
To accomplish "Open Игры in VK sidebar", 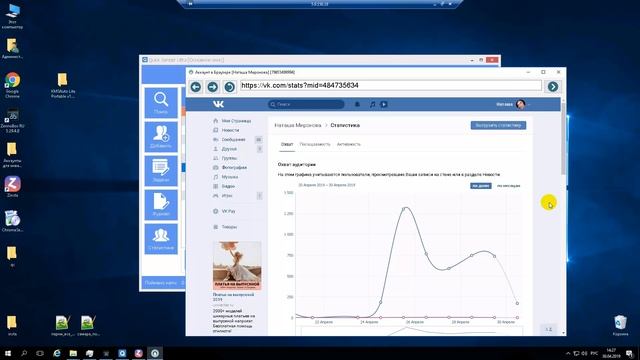I will [227, 196].
